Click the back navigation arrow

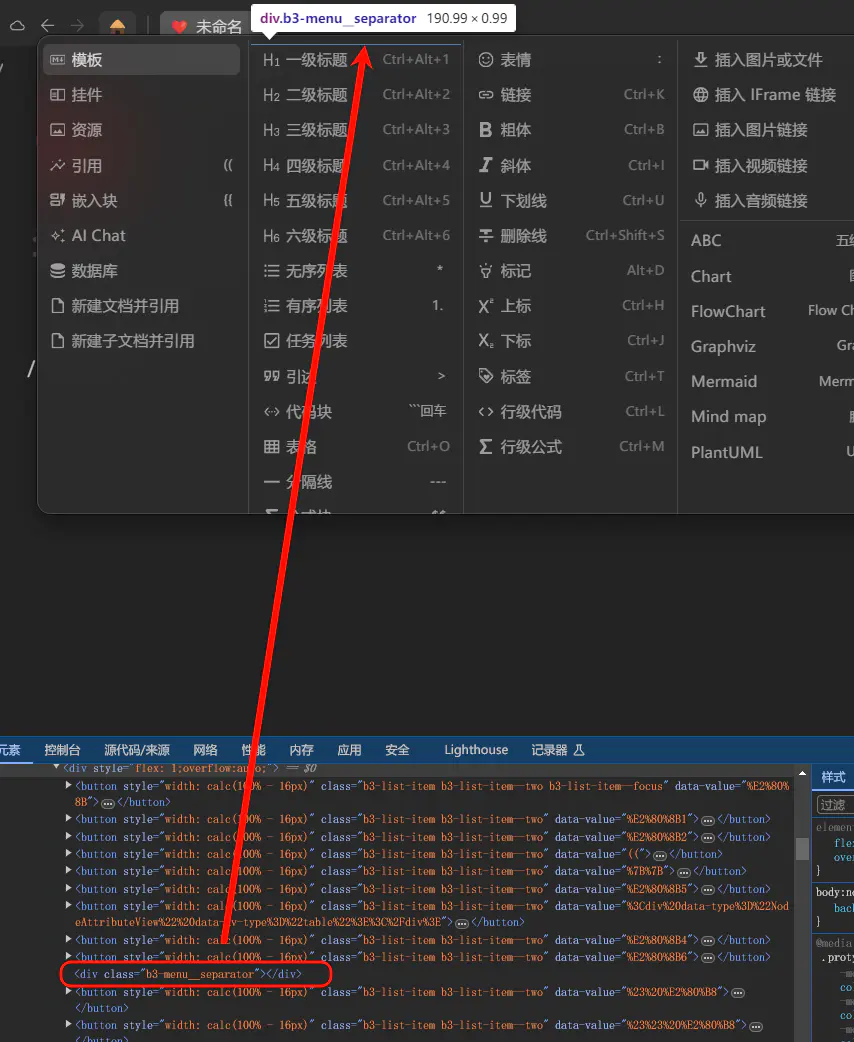(x=47, y=26)
